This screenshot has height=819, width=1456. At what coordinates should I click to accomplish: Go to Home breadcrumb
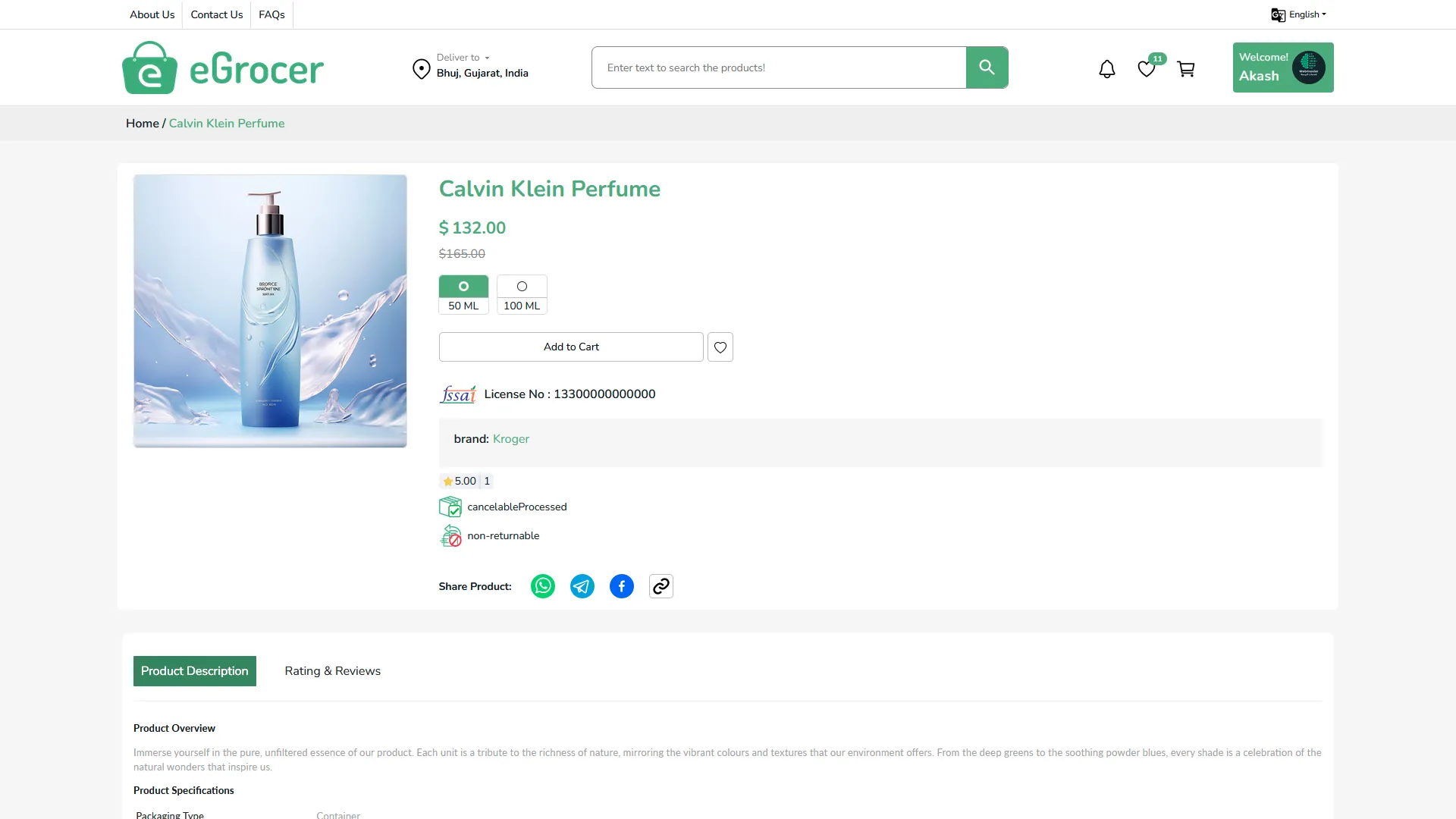pyautogui.click(x=143, y=124)
